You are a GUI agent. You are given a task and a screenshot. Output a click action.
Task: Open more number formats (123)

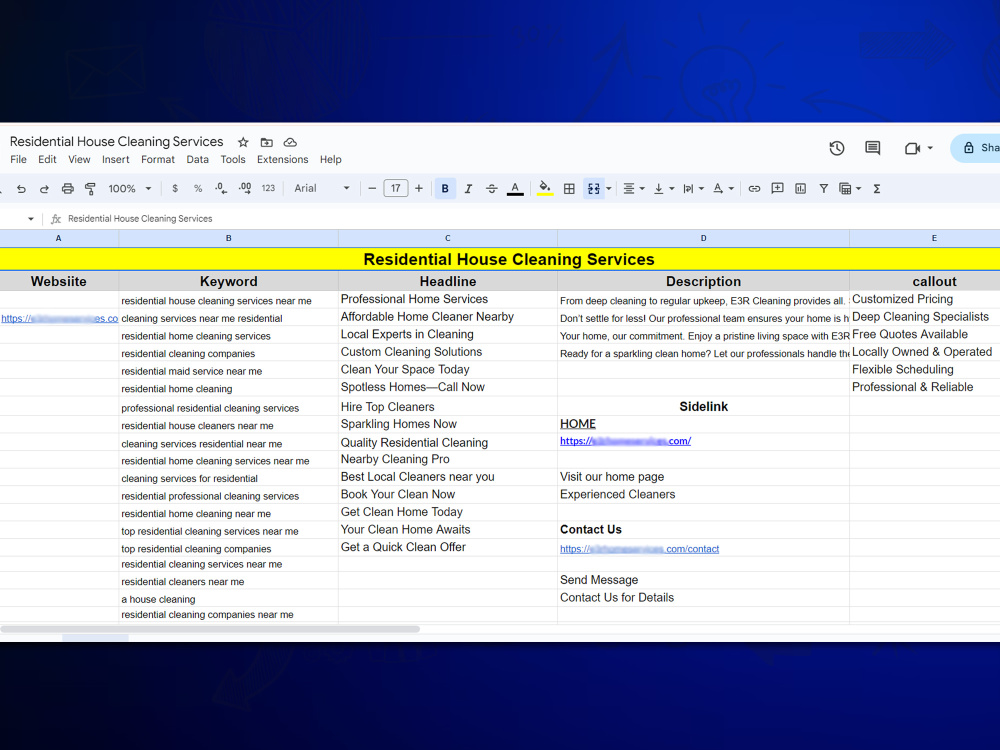(268, 189)
